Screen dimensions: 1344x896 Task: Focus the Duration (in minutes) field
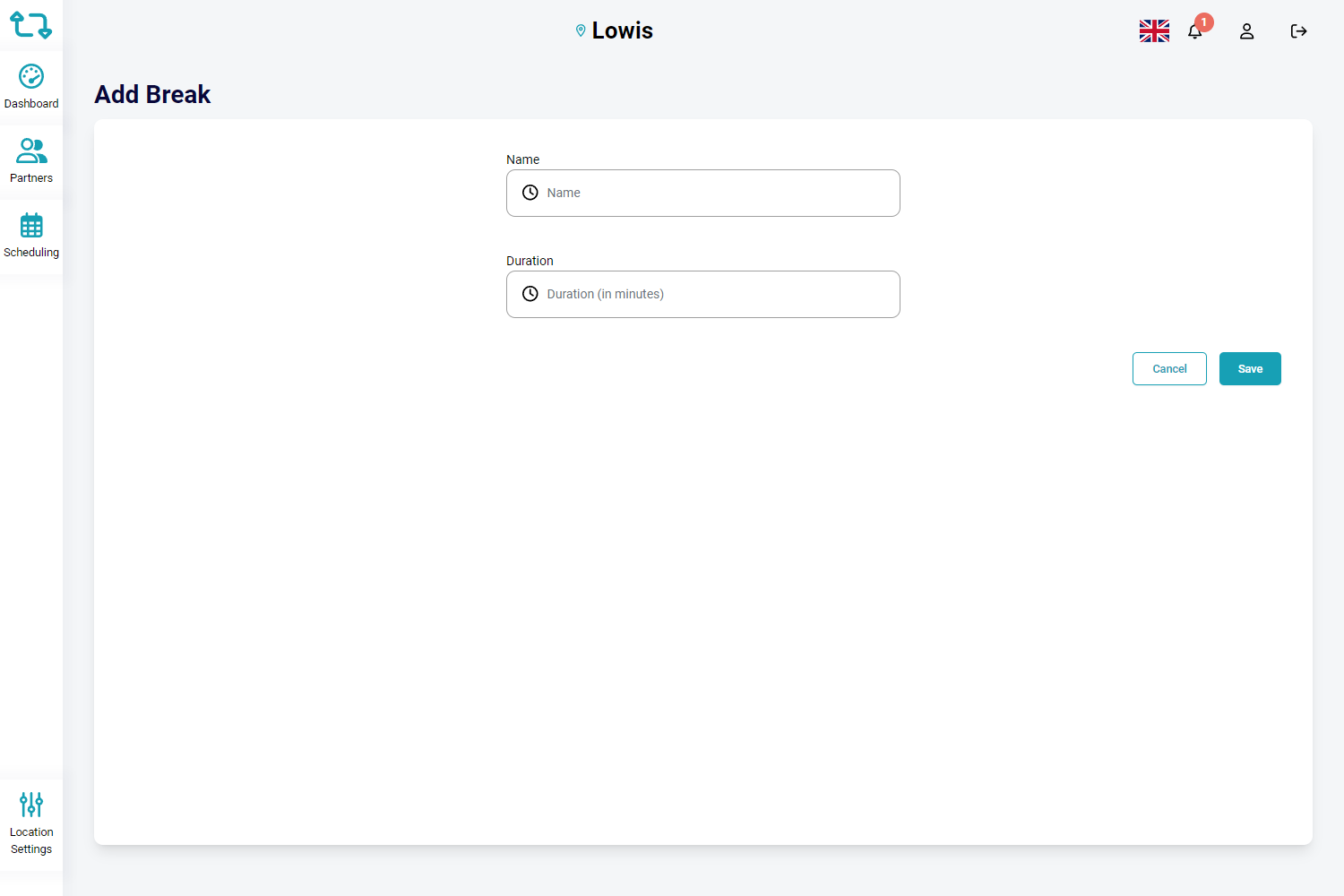coord(717,295)
